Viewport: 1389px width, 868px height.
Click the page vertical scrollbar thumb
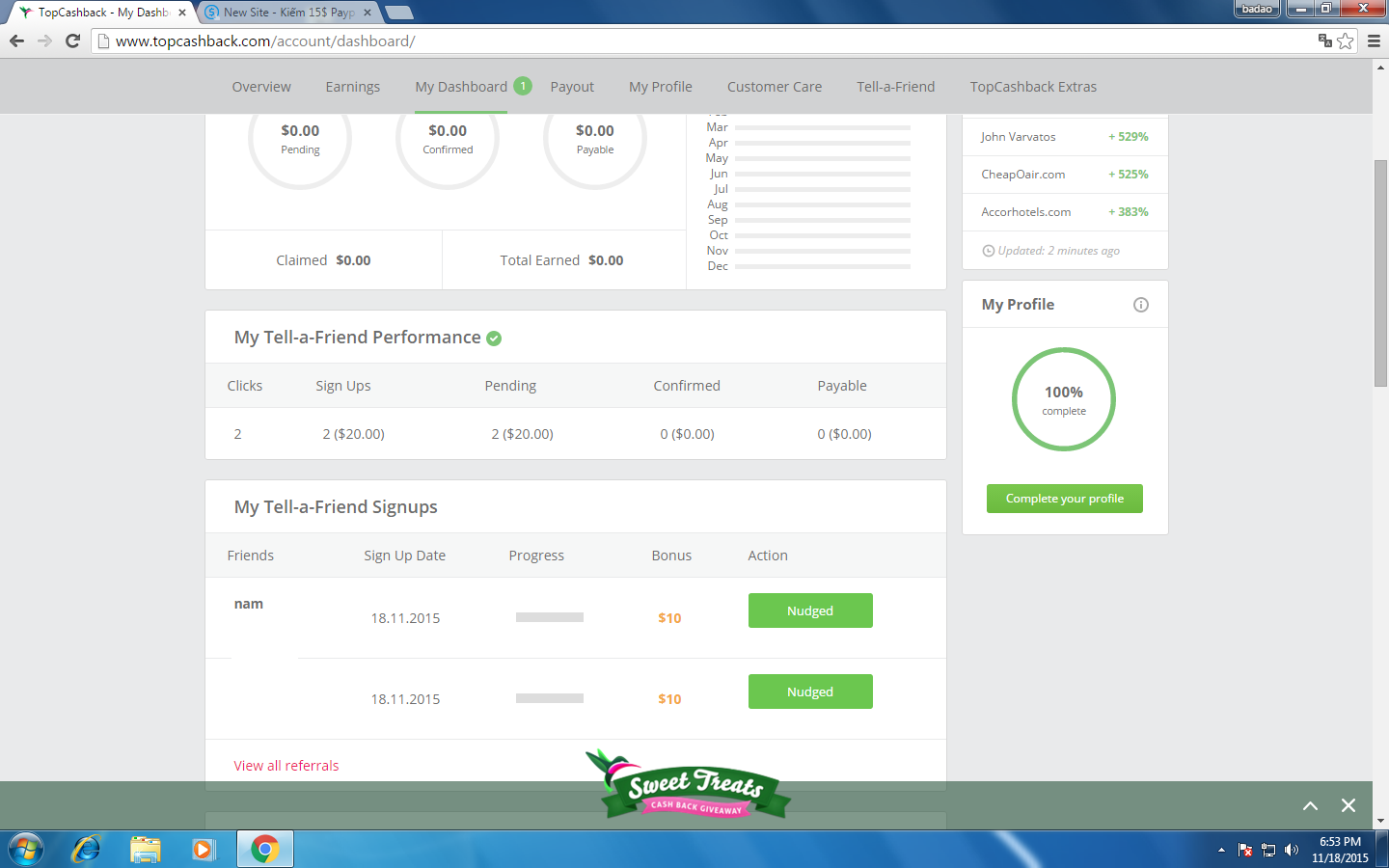pos(1380,273)
